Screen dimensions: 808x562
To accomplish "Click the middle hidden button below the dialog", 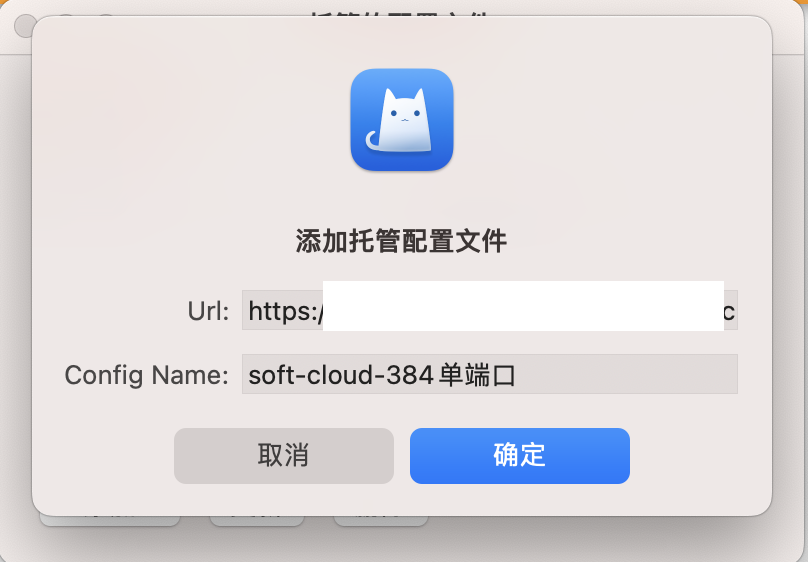I will point(257,520).
